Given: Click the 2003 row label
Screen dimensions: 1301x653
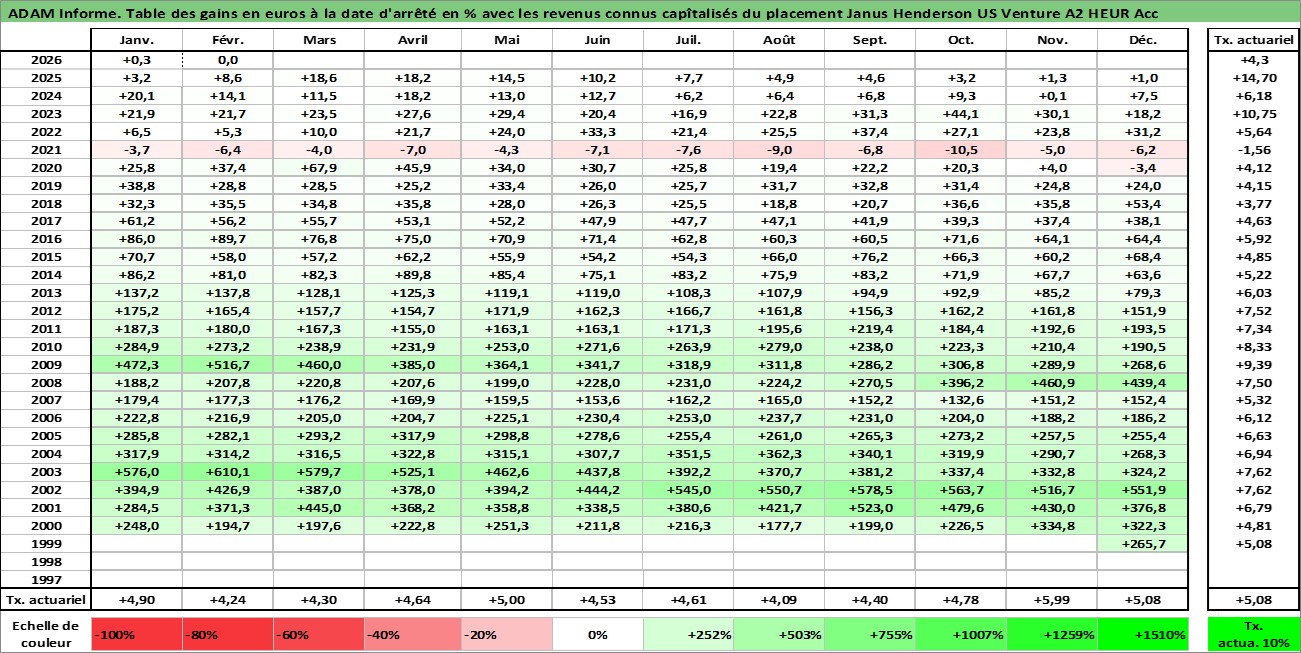Looking at the screenshot, I should pos(46,472).
